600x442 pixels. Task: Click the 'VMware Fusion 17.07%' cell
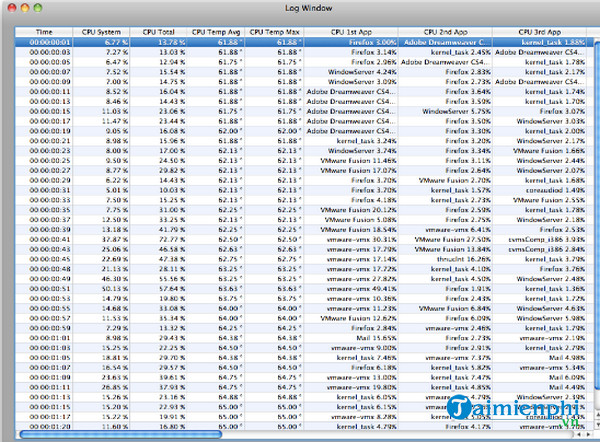click(x=358, y=170)
